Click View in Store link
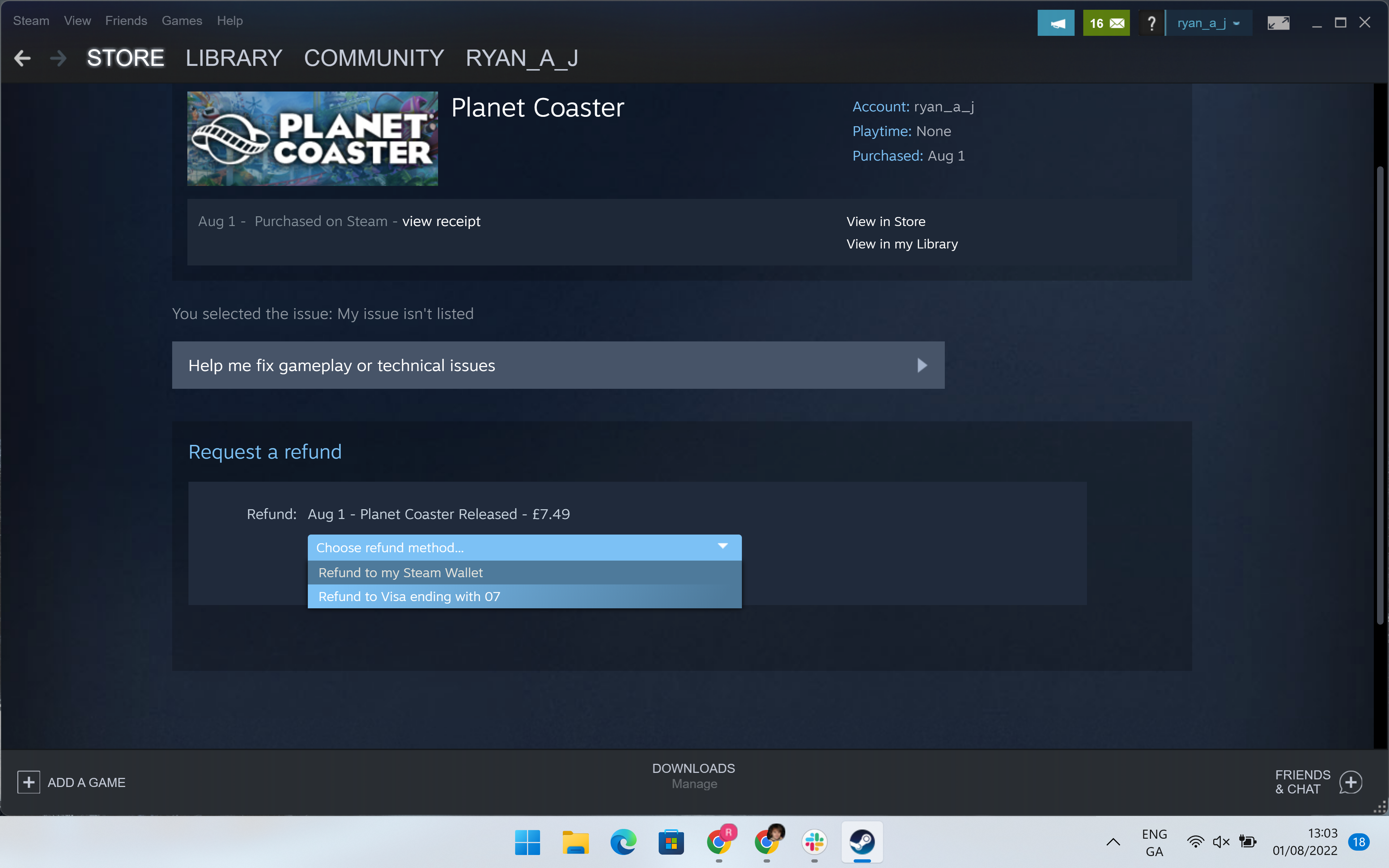The height and width of the screenshot is (868, 1389). (885, 222)
